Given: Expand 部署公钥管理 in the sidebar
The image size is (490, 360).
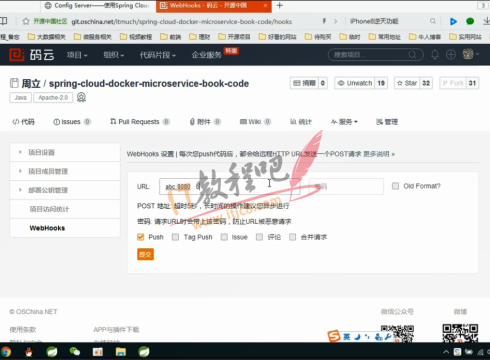Looking at the screenshot, I should click(x=65, y=190).
